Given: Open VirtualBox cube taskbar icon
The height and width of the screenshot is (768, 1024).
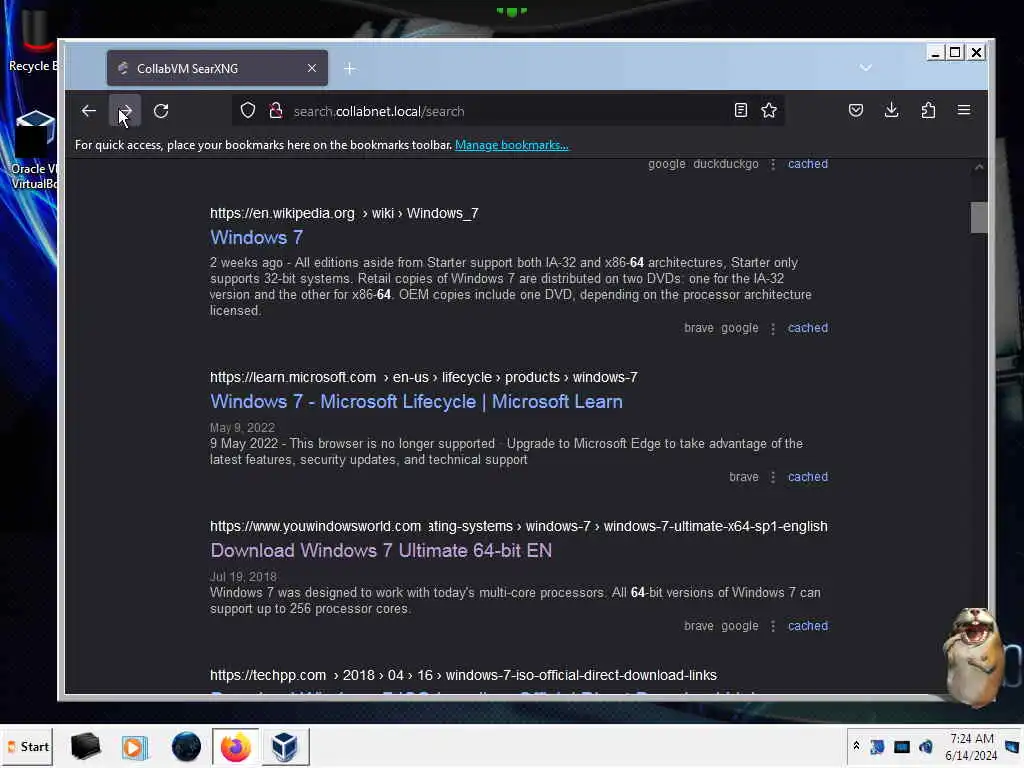Looking at the screenshot, I should (285, 746).
